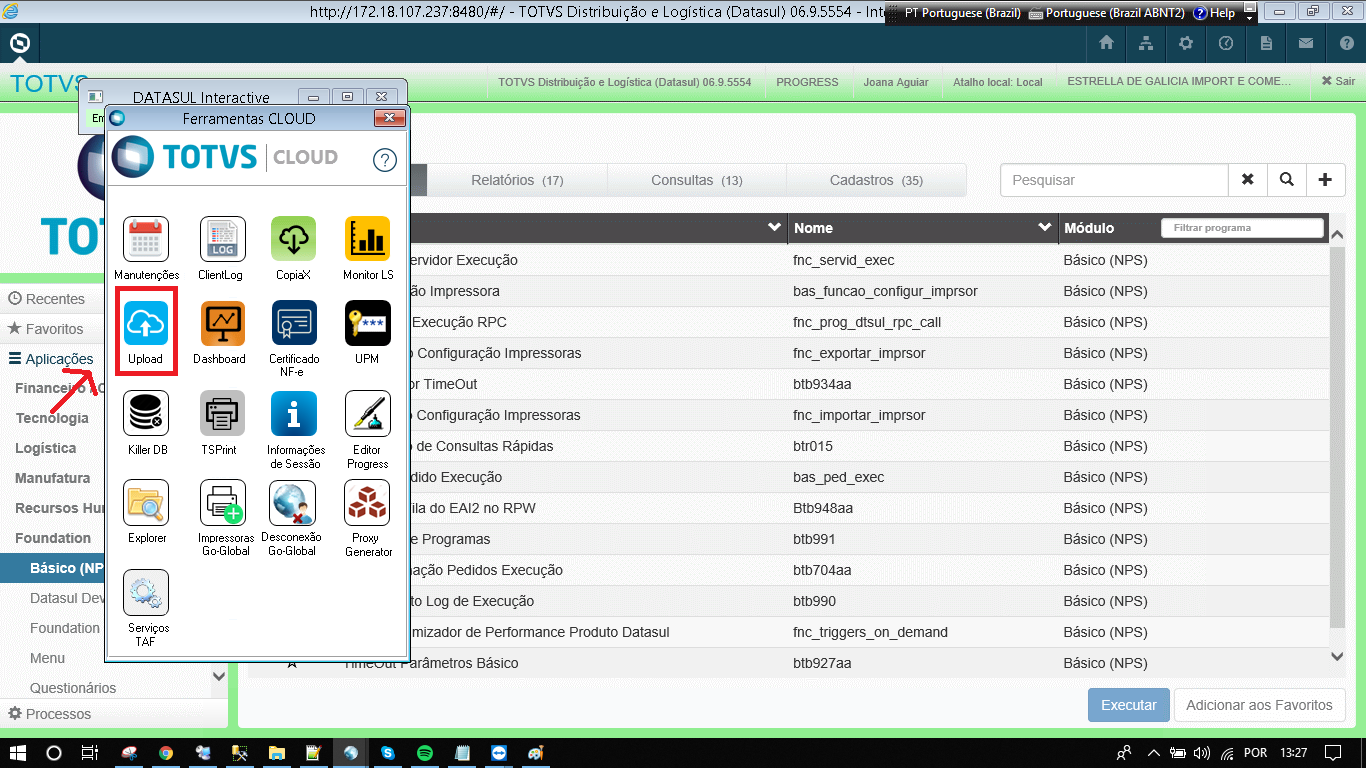
Task: Click the Executar button
Action: click(1129, 705)
